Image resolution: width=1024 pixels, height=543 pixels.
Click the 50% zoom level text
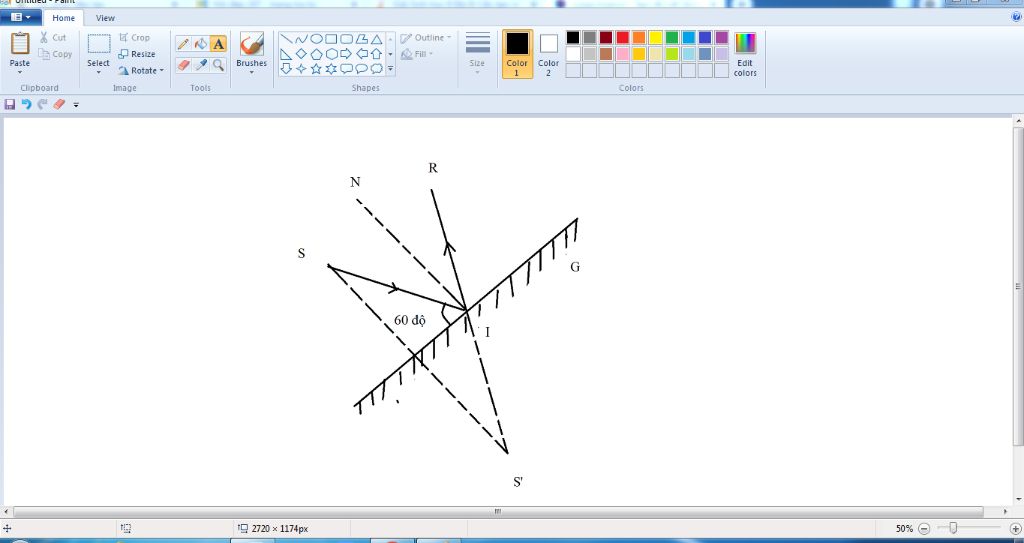coord(904,529)
